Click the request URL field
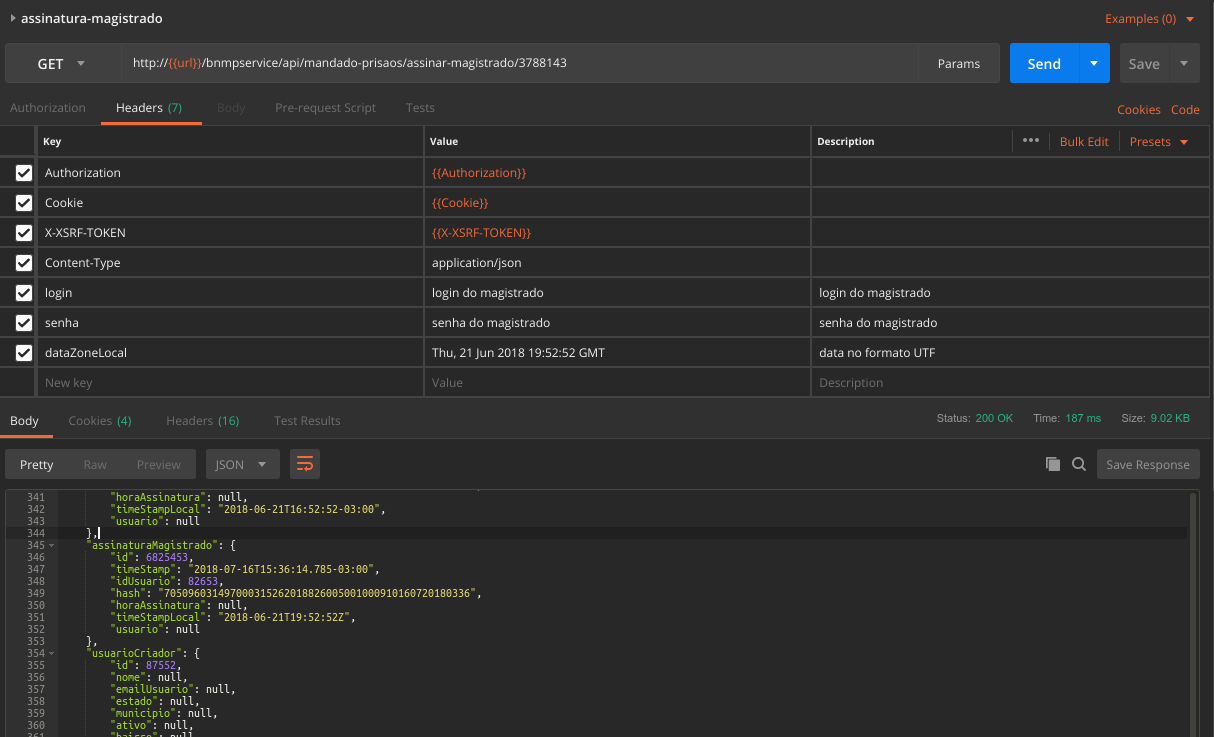Screen dimensions: 1214x737 point(520,63)
